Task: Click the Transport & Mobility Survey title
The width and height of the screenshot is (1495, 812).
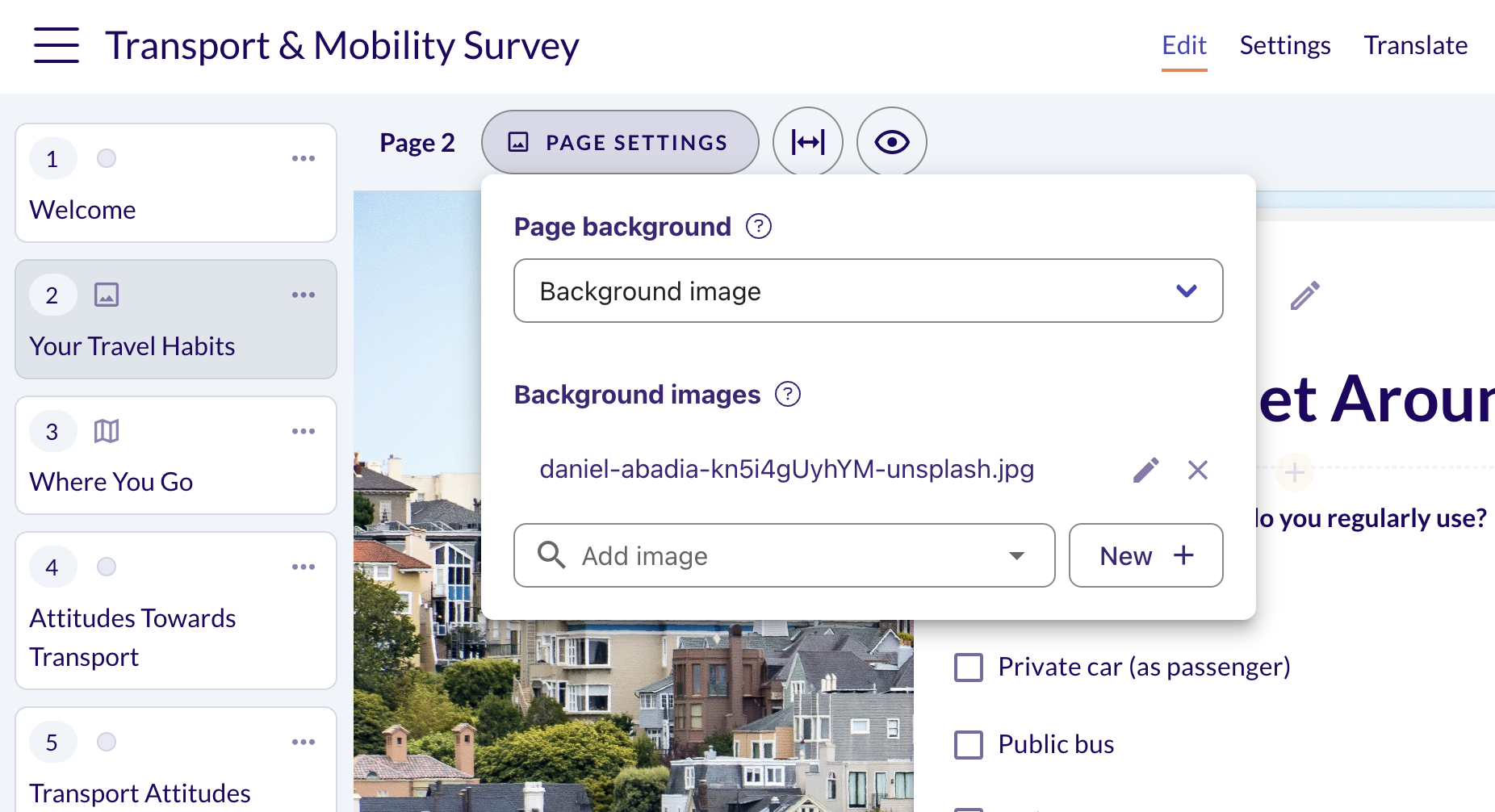Action: (342, 45)
